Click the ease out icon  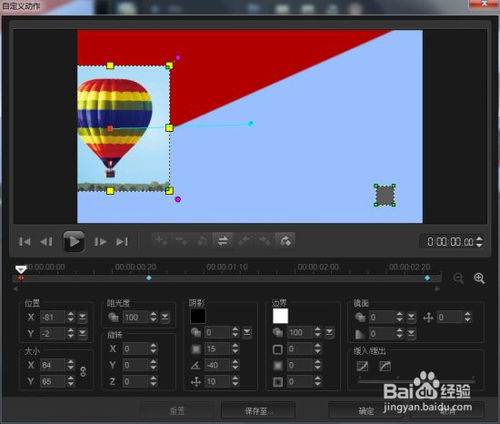point(385,366)
